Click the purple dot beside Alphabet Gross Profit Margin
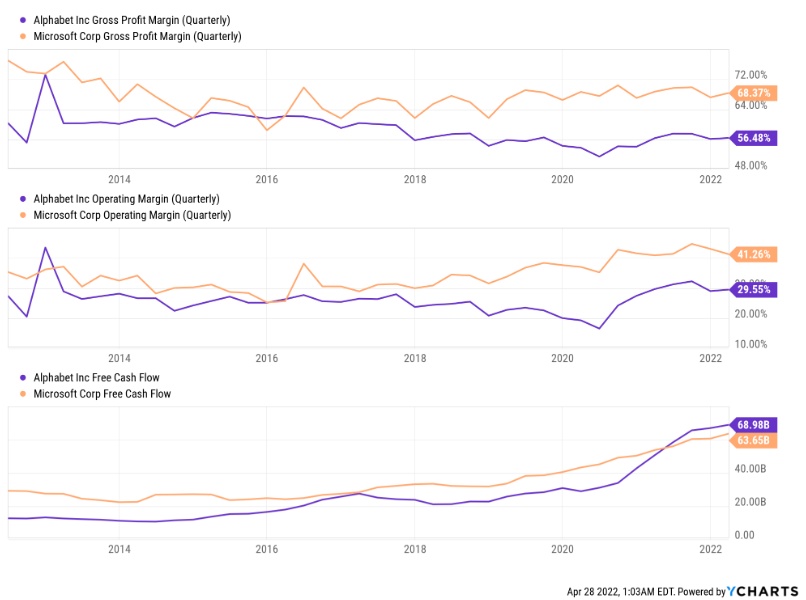 24,20
